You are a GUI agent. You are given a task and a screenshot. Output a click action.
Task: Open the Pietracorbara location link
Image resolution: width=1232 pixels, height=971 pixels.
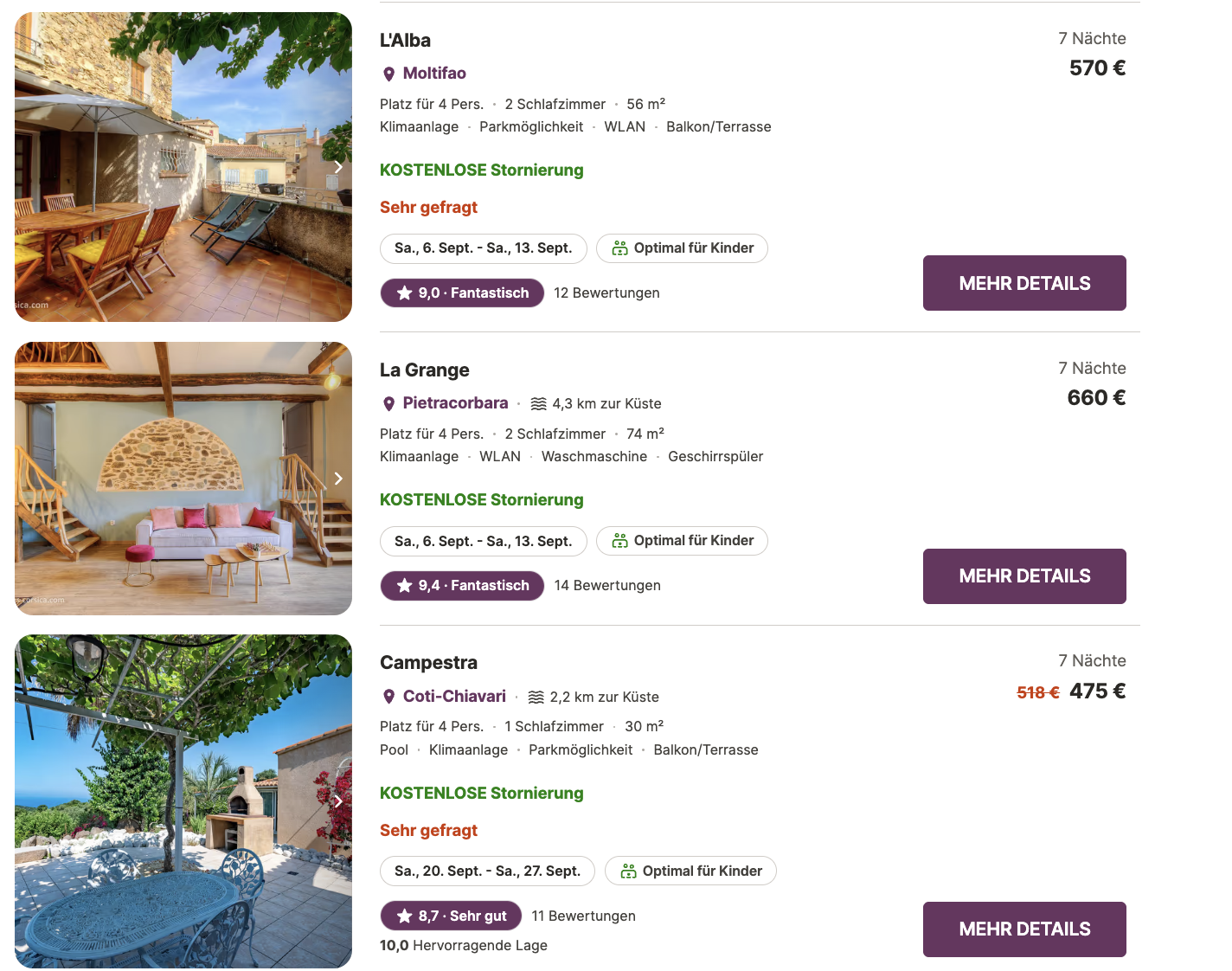tap(455, 403)
